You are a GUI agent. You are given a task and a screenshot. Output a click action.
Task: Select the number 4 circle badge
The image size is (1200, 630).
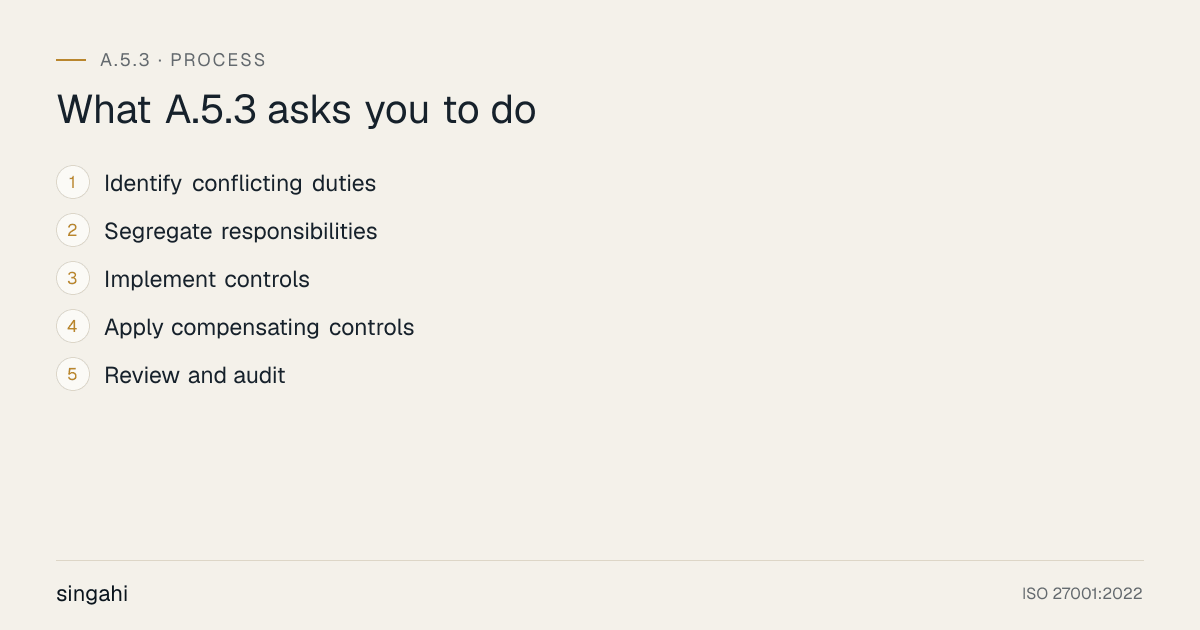(73, 327)
